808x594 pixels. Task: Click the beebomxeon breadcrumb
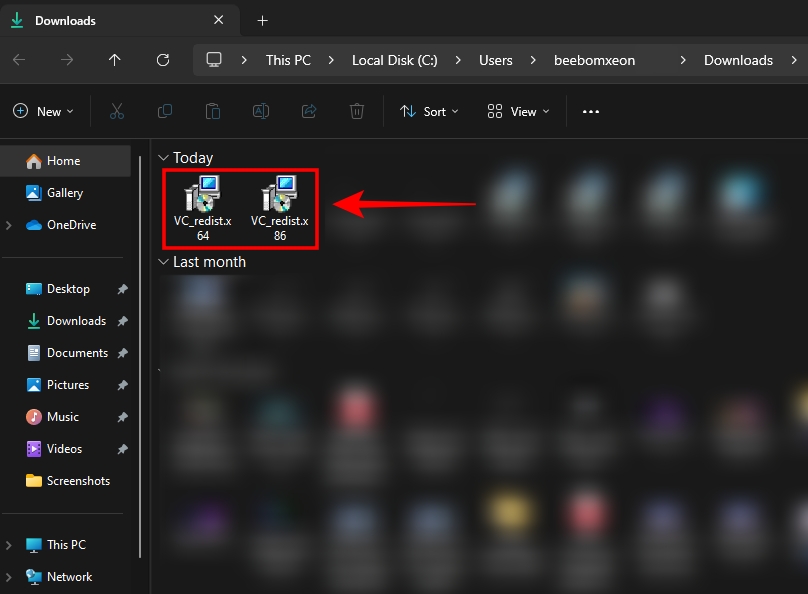(594, 60)
